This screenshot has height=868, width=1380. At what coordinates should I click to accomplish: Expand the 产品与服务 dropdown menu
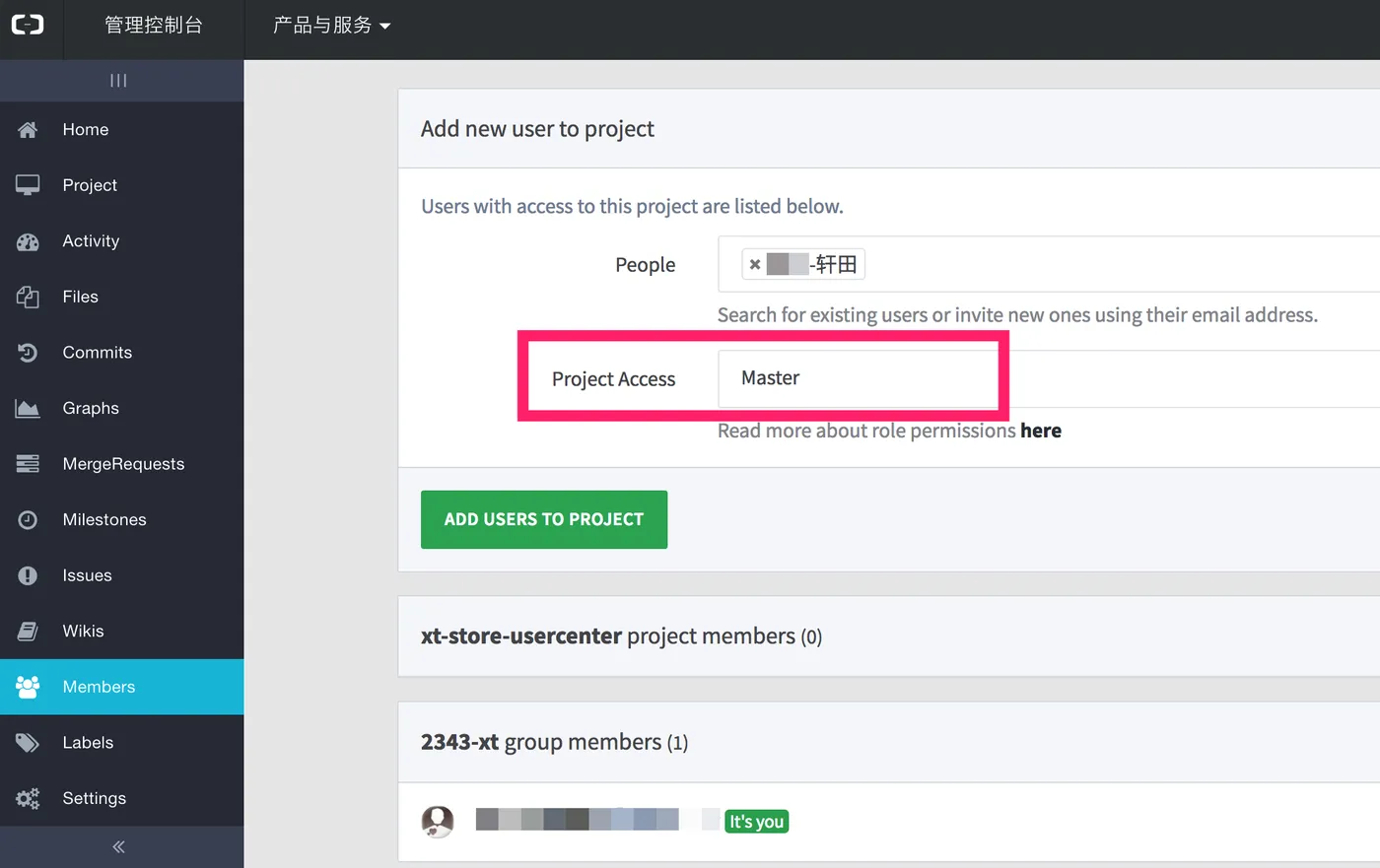331,26
